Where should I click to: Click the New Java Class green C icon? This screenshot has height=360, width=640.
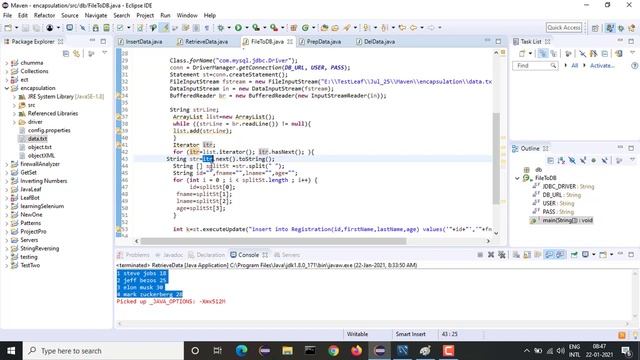tap(305, 28)
